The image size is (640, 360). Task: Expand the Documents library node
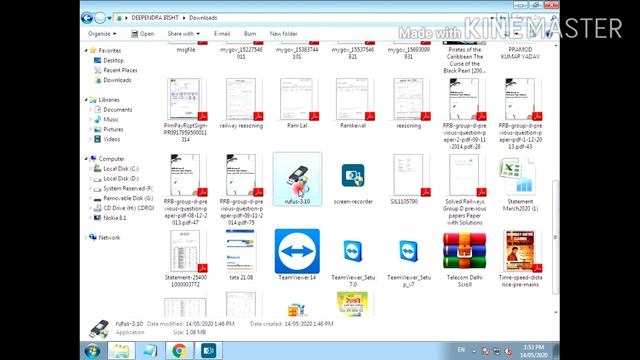(x=90, y=109)
